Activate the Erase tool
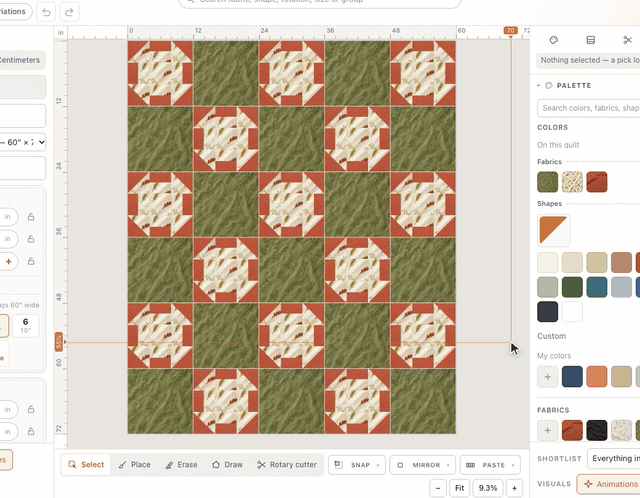Image resolution: width=640 pixels, height=498 pixels. 181,465
